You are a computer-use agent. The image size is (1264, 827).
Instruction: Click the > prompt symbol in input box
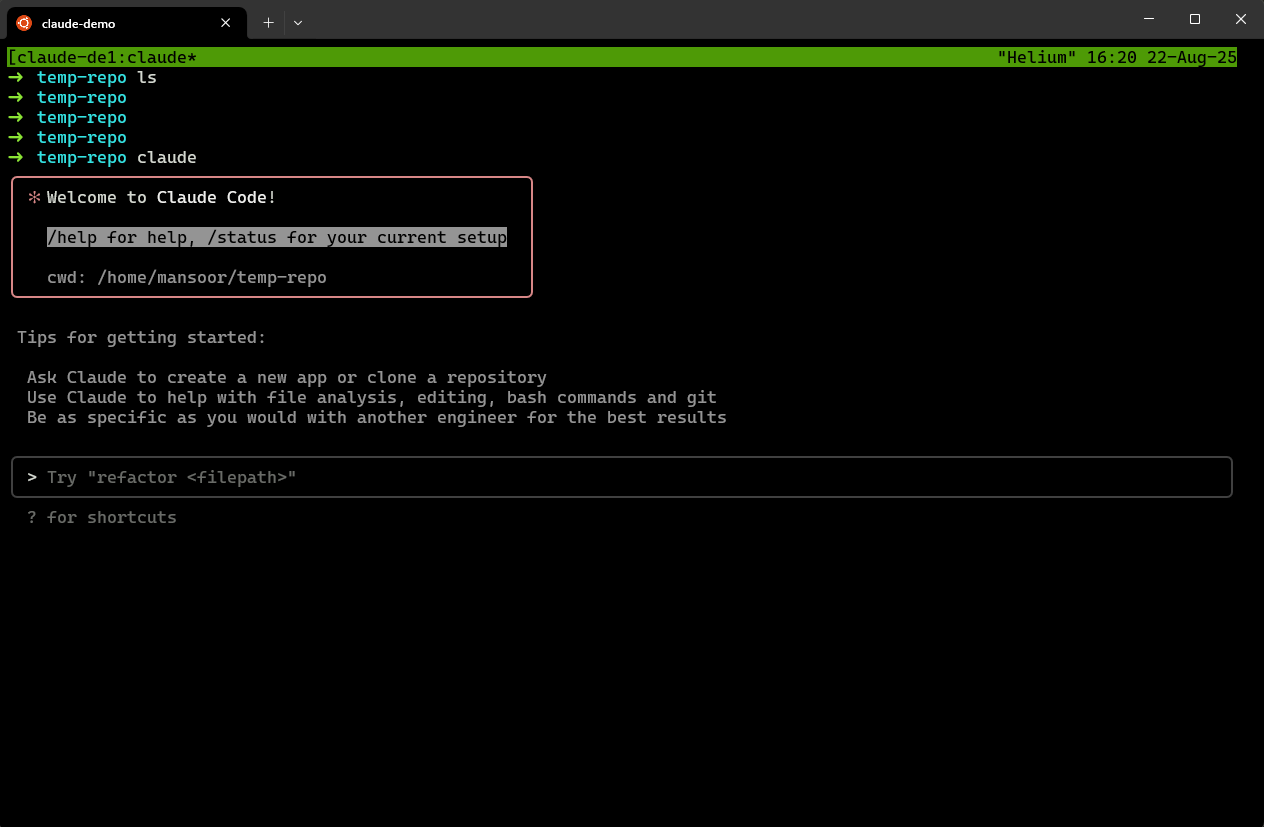[32, 478]
